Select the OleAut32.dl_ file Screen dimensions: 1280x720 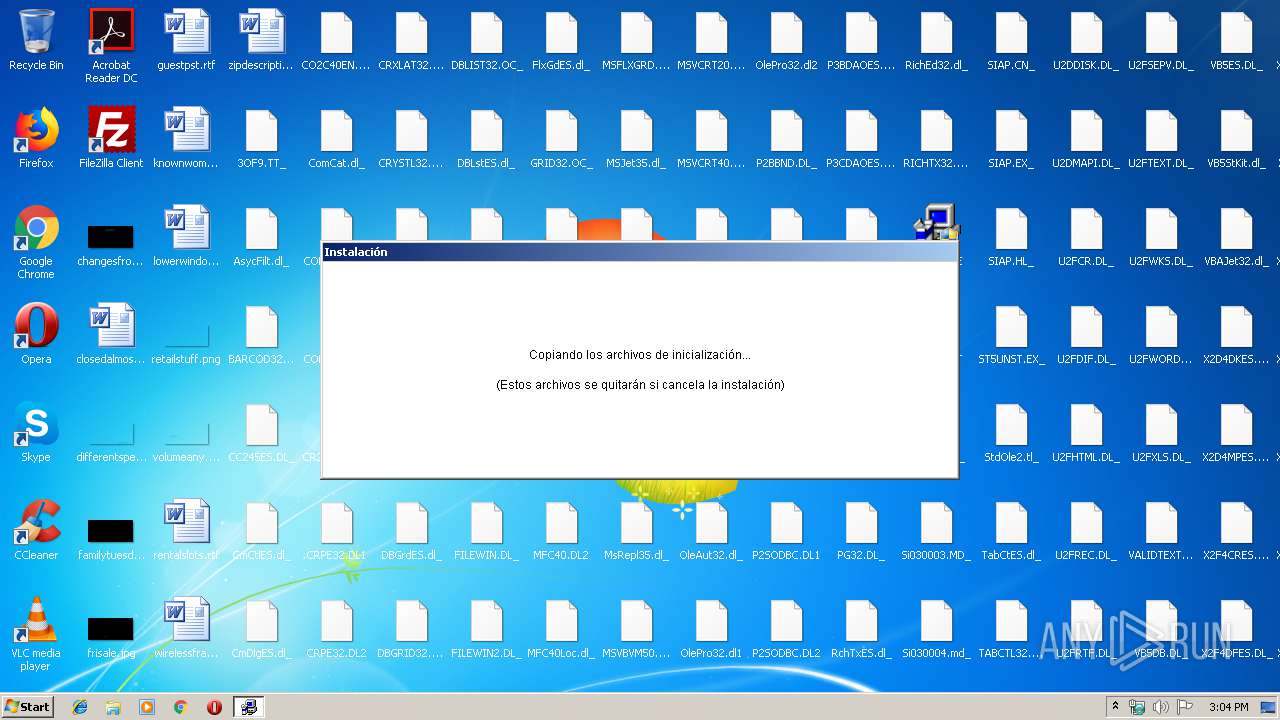pos(711,530)
